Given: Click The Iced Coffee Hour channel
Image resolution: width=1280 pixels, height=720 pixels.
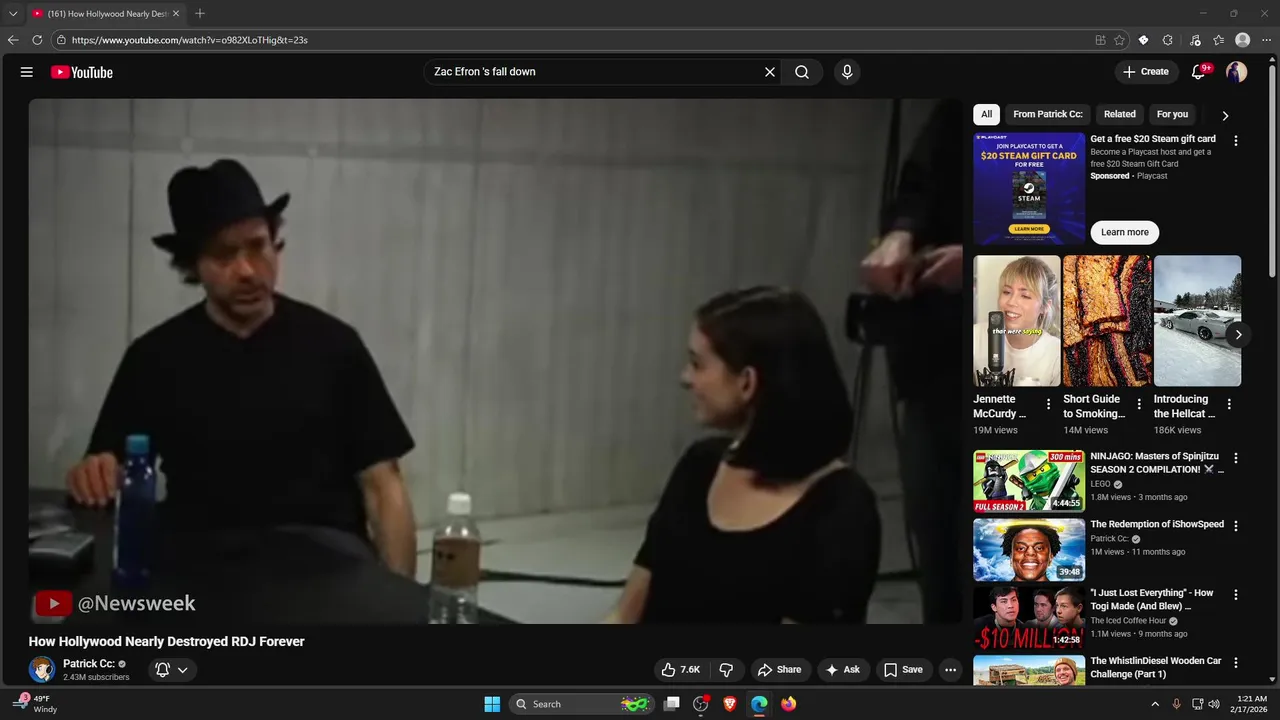Looking at the screenshot, I should [1128, 621].
